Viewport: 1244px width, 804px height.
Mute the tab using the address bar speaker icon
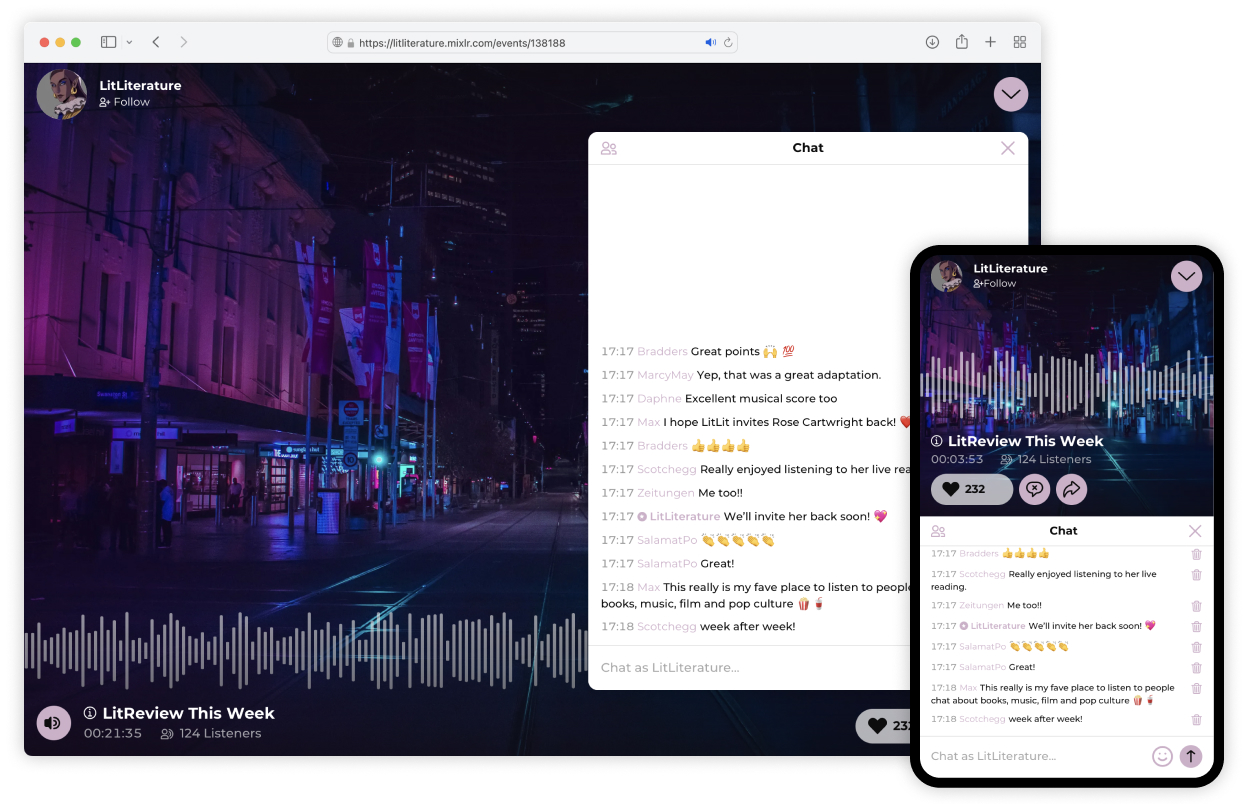tap(710, 43)
